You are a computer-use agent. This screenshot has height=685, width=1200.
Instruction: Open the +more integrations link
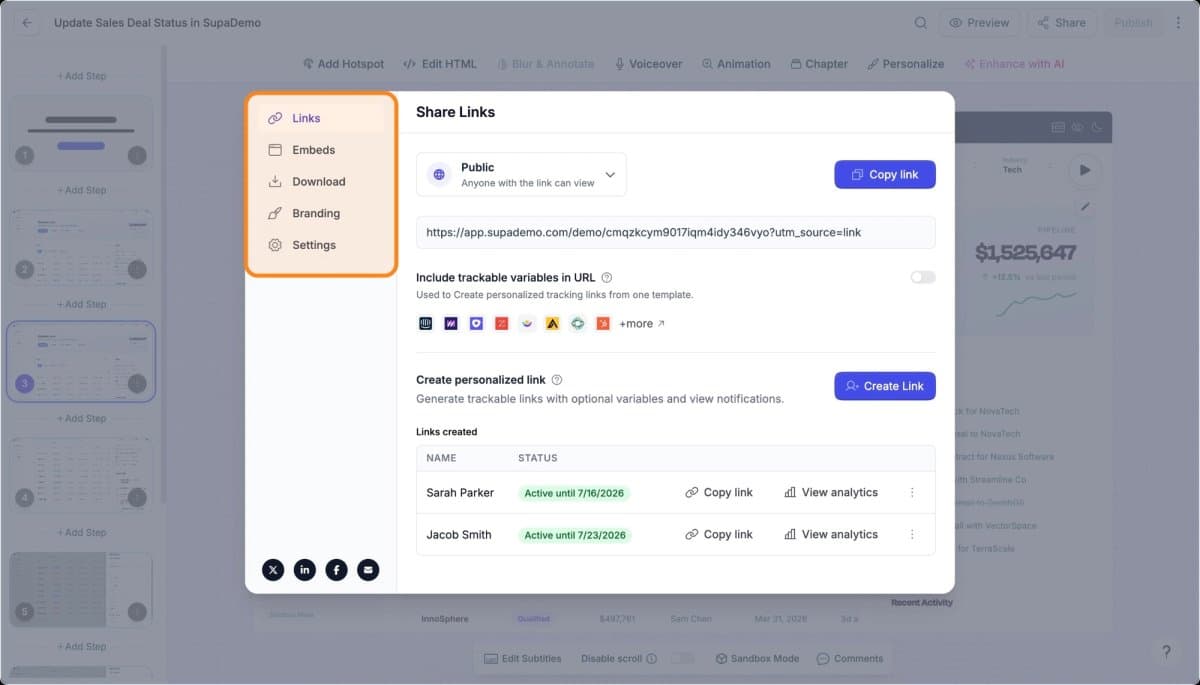[x=642, y=324]
